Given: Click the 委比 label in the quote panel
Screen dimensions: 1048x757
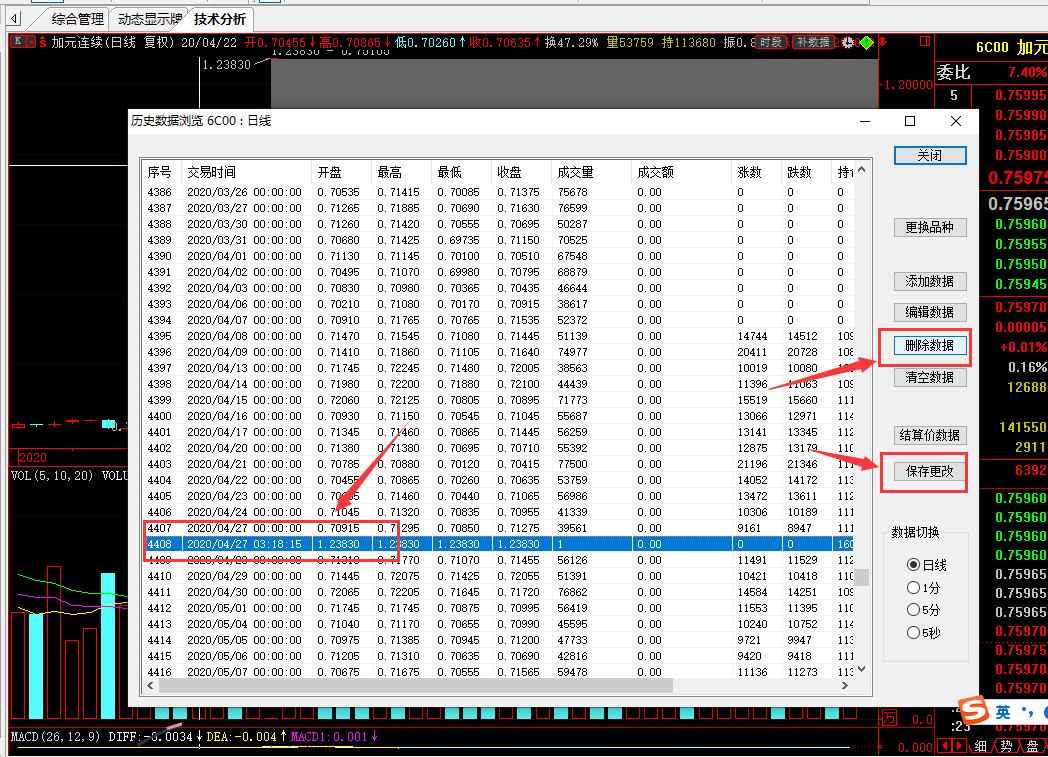Looking at the screenshot, I should tap(953, 72).
